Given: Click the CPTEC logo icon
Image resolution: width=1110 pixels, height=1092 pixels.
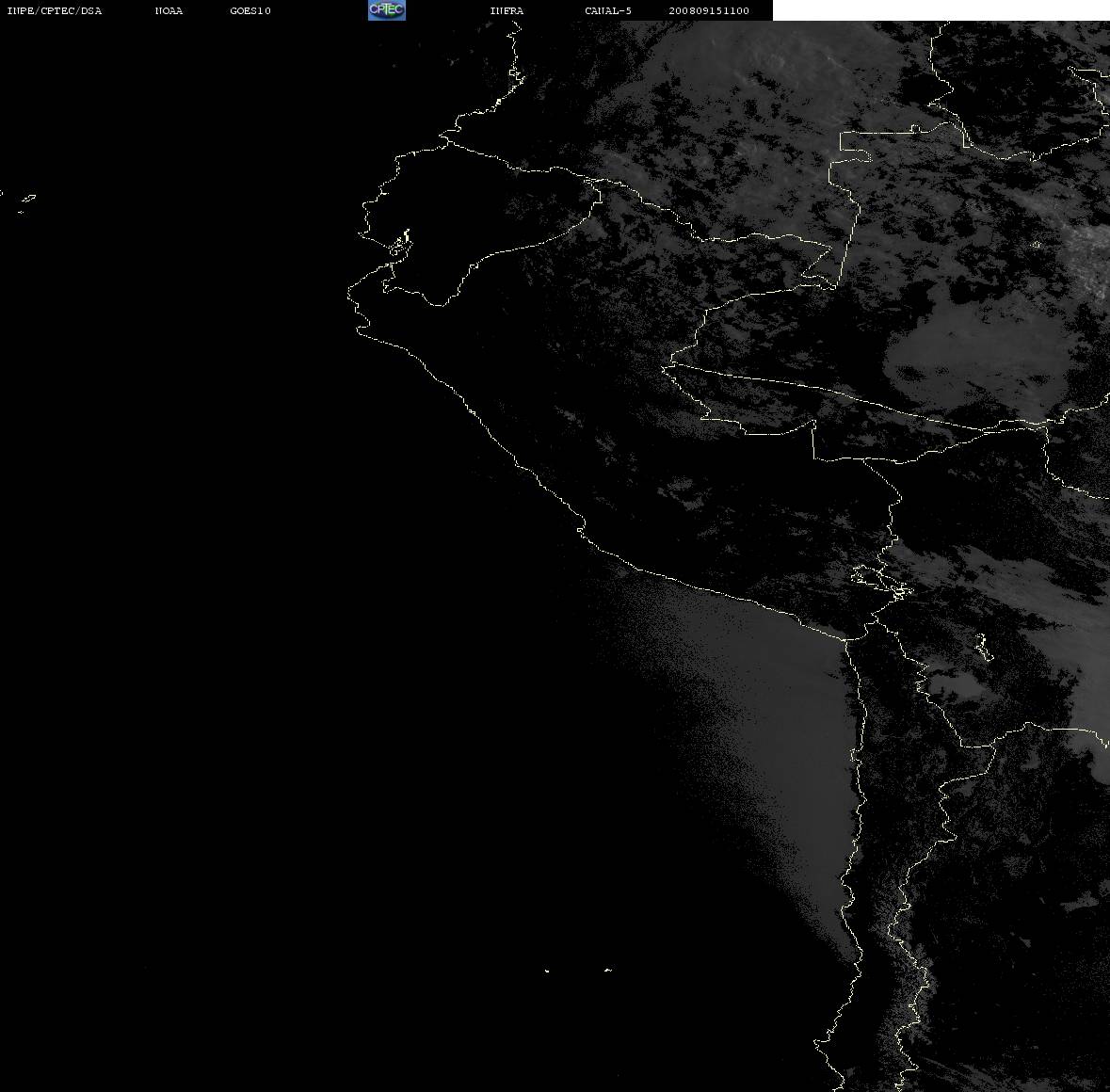Looking at the screenshot, I should [x=387, y=10].
